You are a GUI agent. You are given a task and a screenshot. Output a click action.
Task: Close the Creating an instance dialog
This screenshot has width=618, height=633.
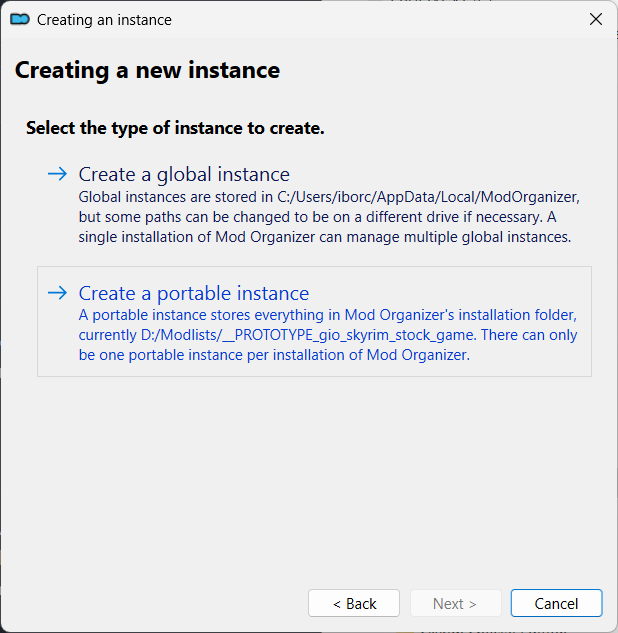[595, 19]
